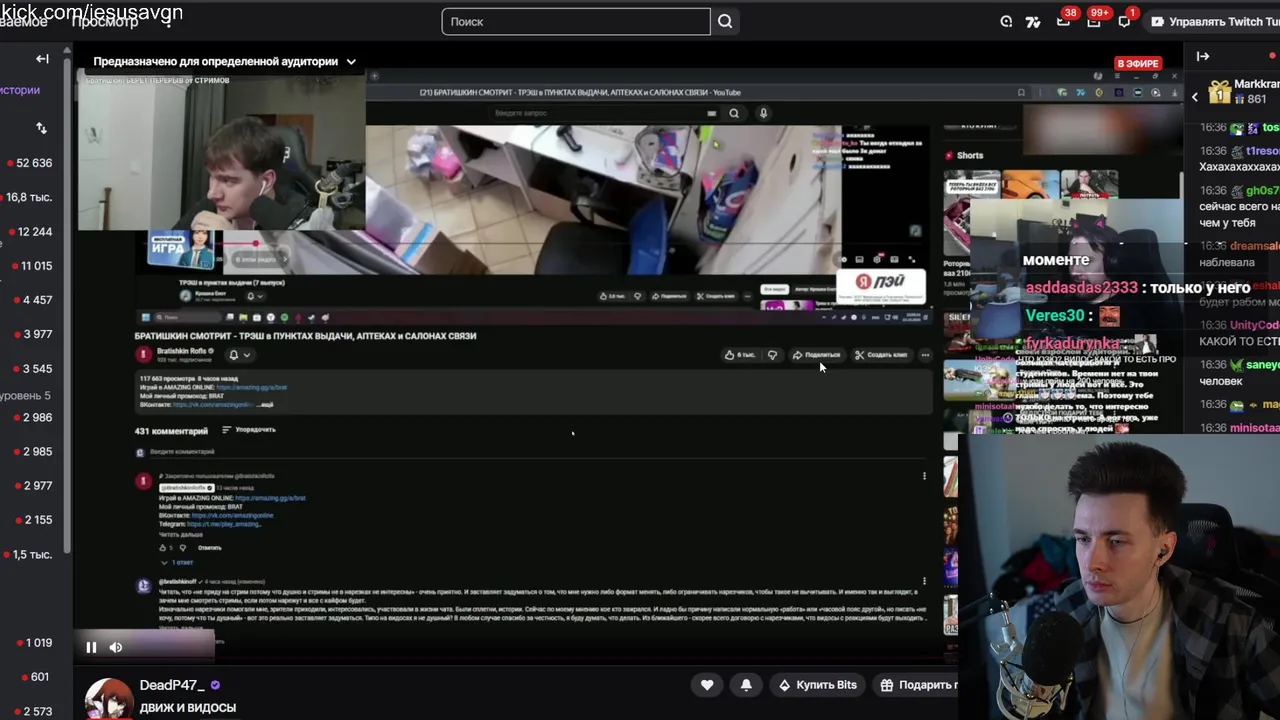Click DeadP47_ channel avatar
Screen dimensions: 1280x720
109,699
